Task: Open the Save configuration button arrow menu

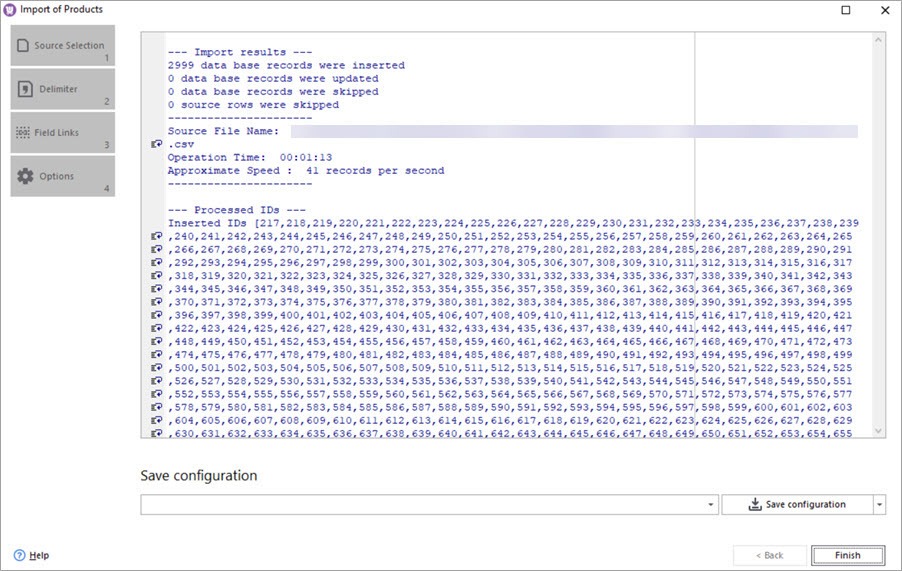Action: point(880,505)
